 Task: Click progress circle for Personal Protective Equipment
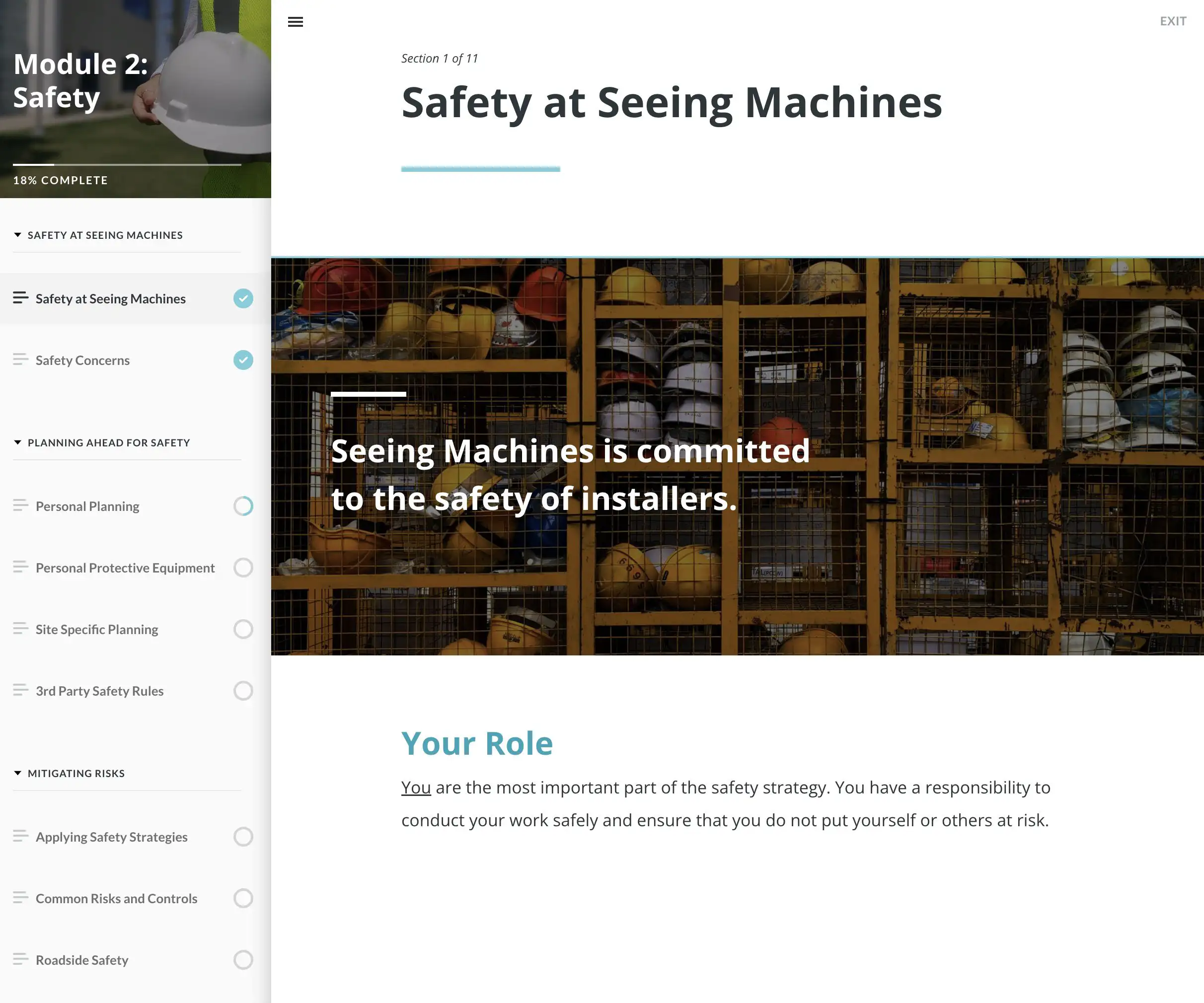click(243, 568)
